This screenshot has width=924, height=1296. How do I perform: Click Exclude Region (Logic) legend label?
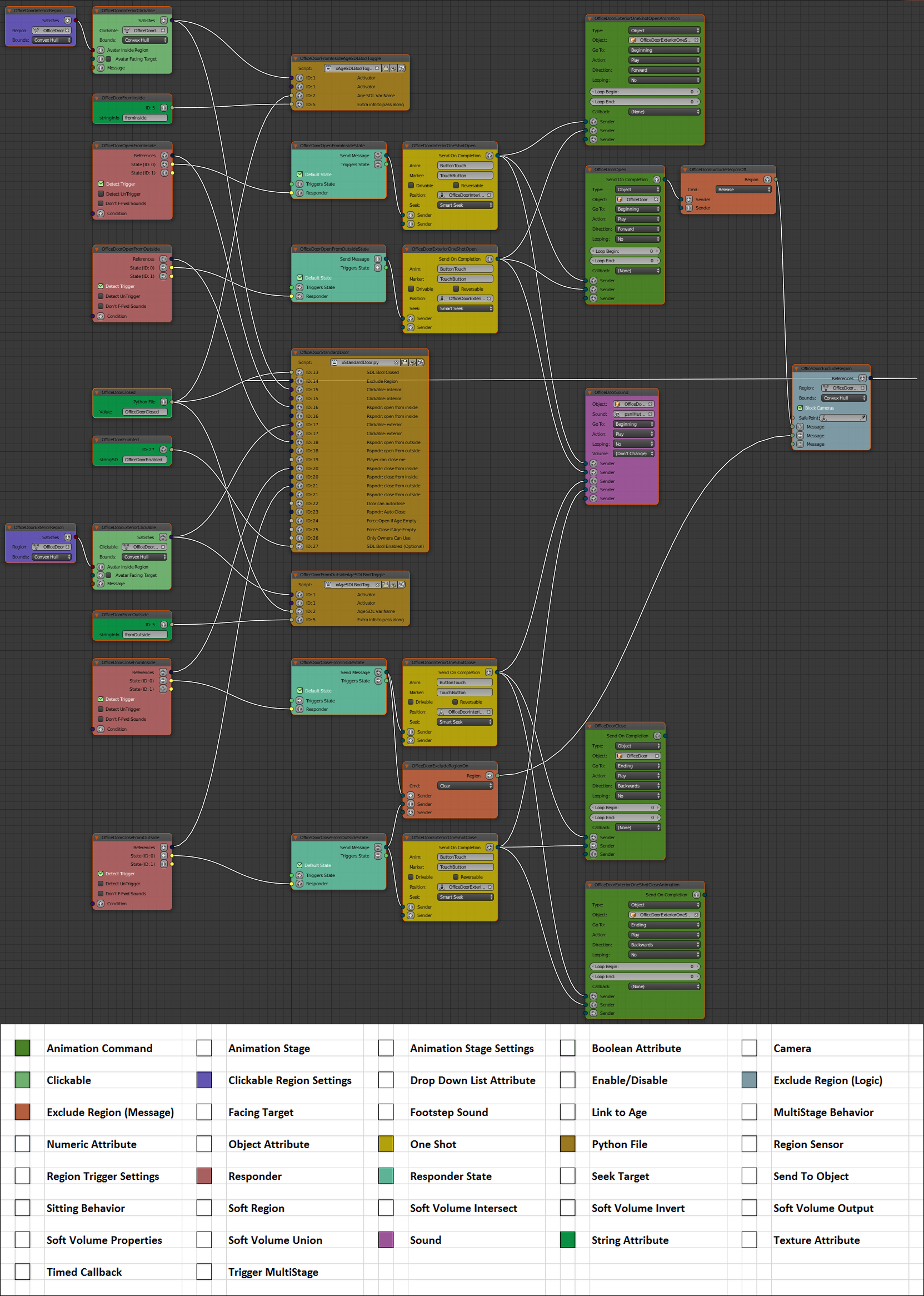click(x=827, y=1080)
